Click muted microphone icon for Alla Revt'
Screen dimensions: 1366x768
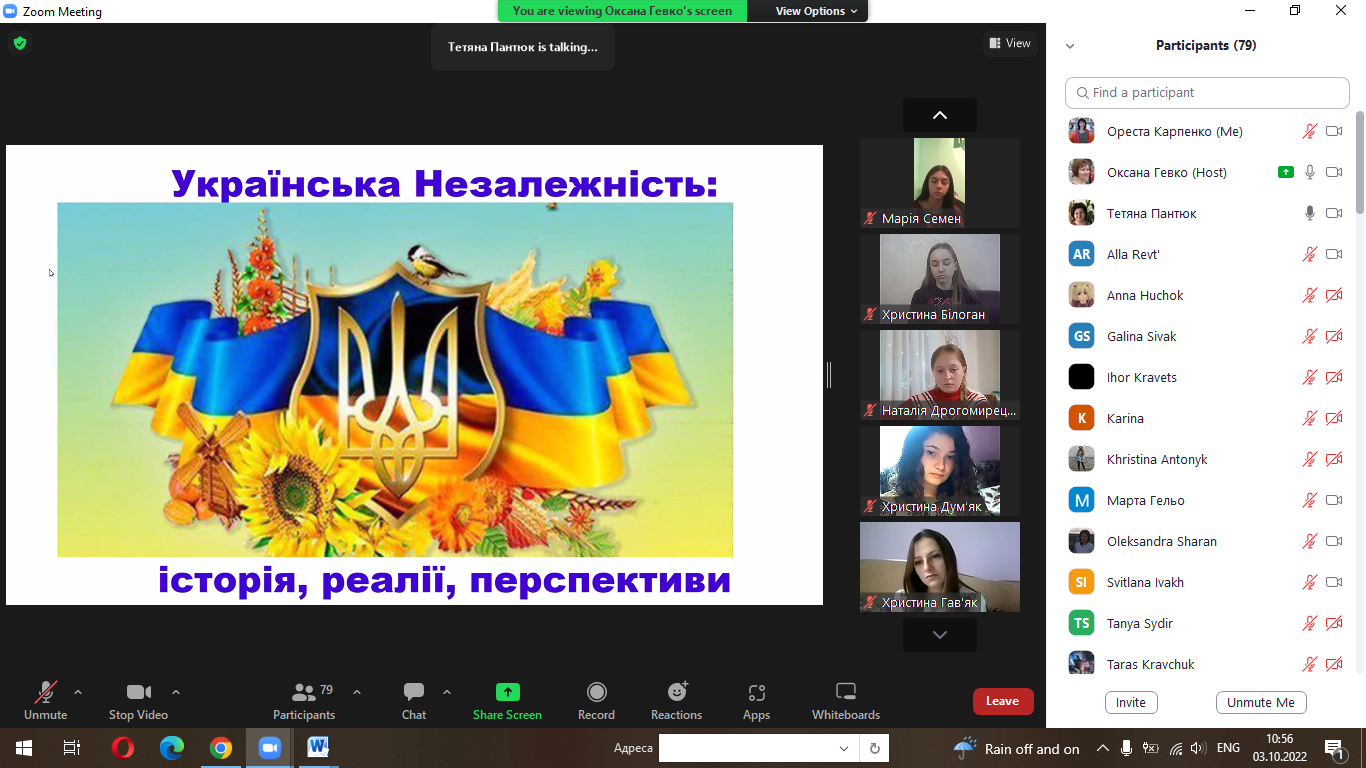click(x=1310, y=254)
